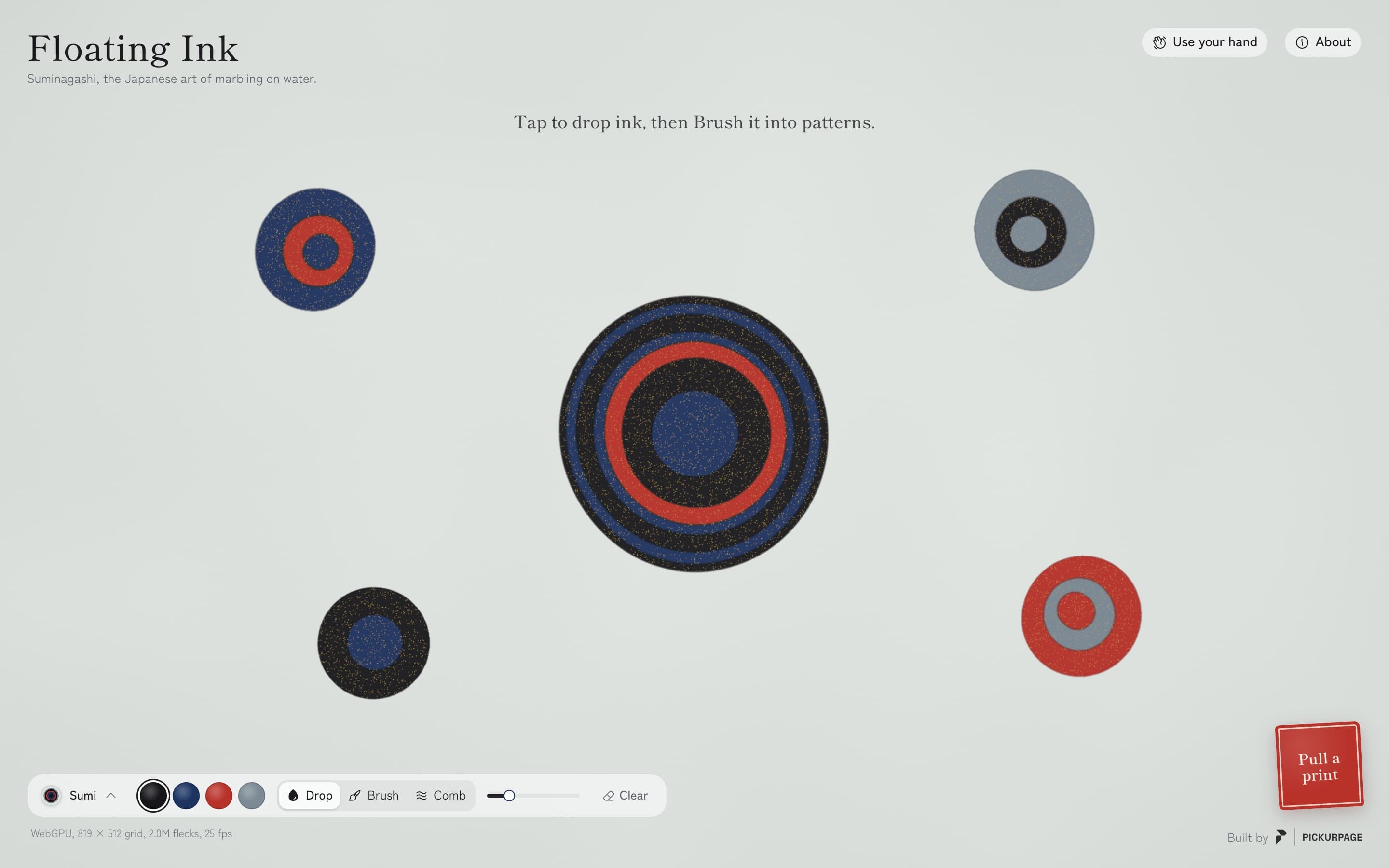Click the Sumi palette preview icon
The image size is (1389, 868).
(51, 795)
